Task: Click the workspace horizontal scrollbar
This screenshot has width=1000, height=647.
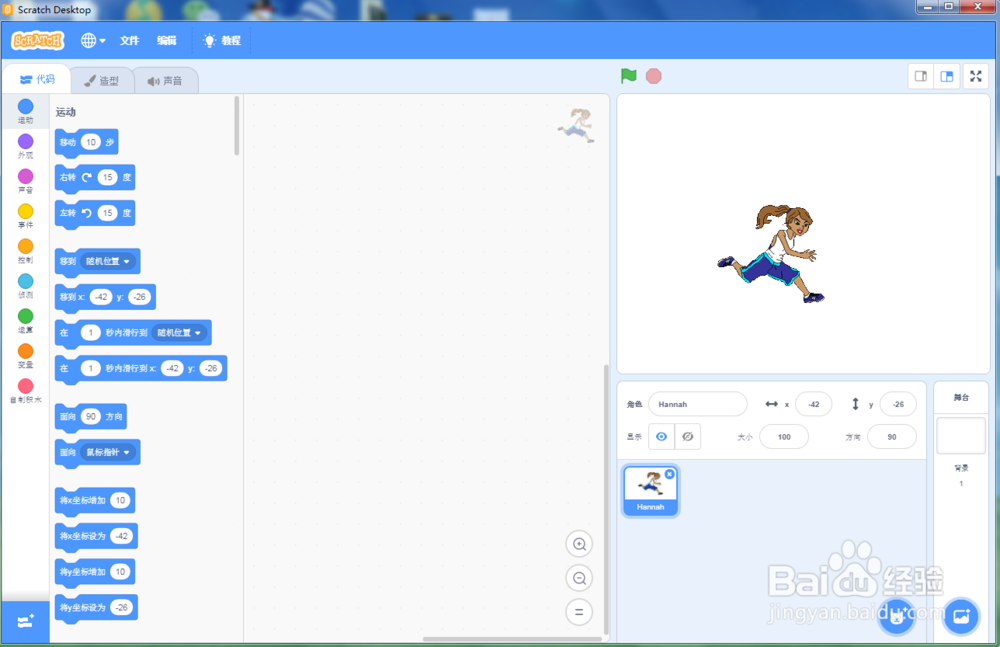Action: (x=512, y=639)
